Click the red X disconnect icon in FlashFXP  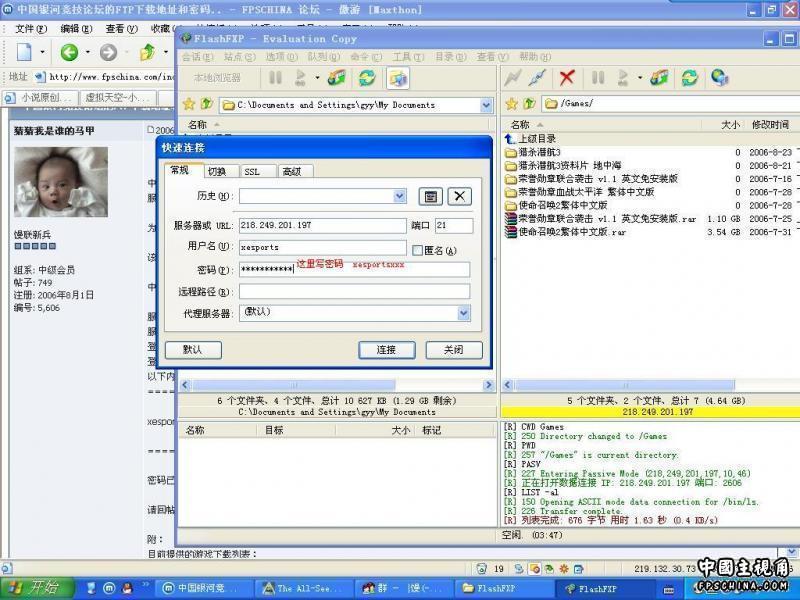coord(566,78)
